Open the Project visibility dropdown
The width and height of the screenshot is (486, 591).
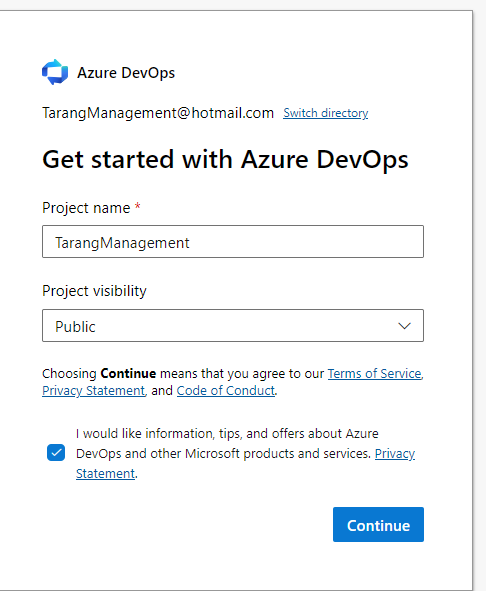coord(233,326)
